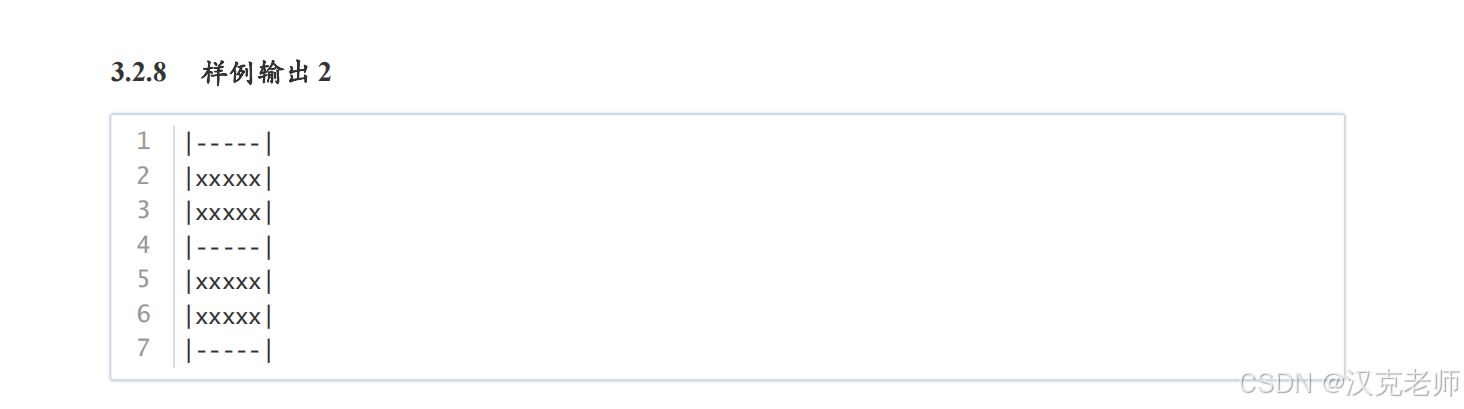The width and height of the screenshot is (1464, 409).
Task: Click the 样例输出 heading text
Action: pyautogui.click(x=256, y=73)
